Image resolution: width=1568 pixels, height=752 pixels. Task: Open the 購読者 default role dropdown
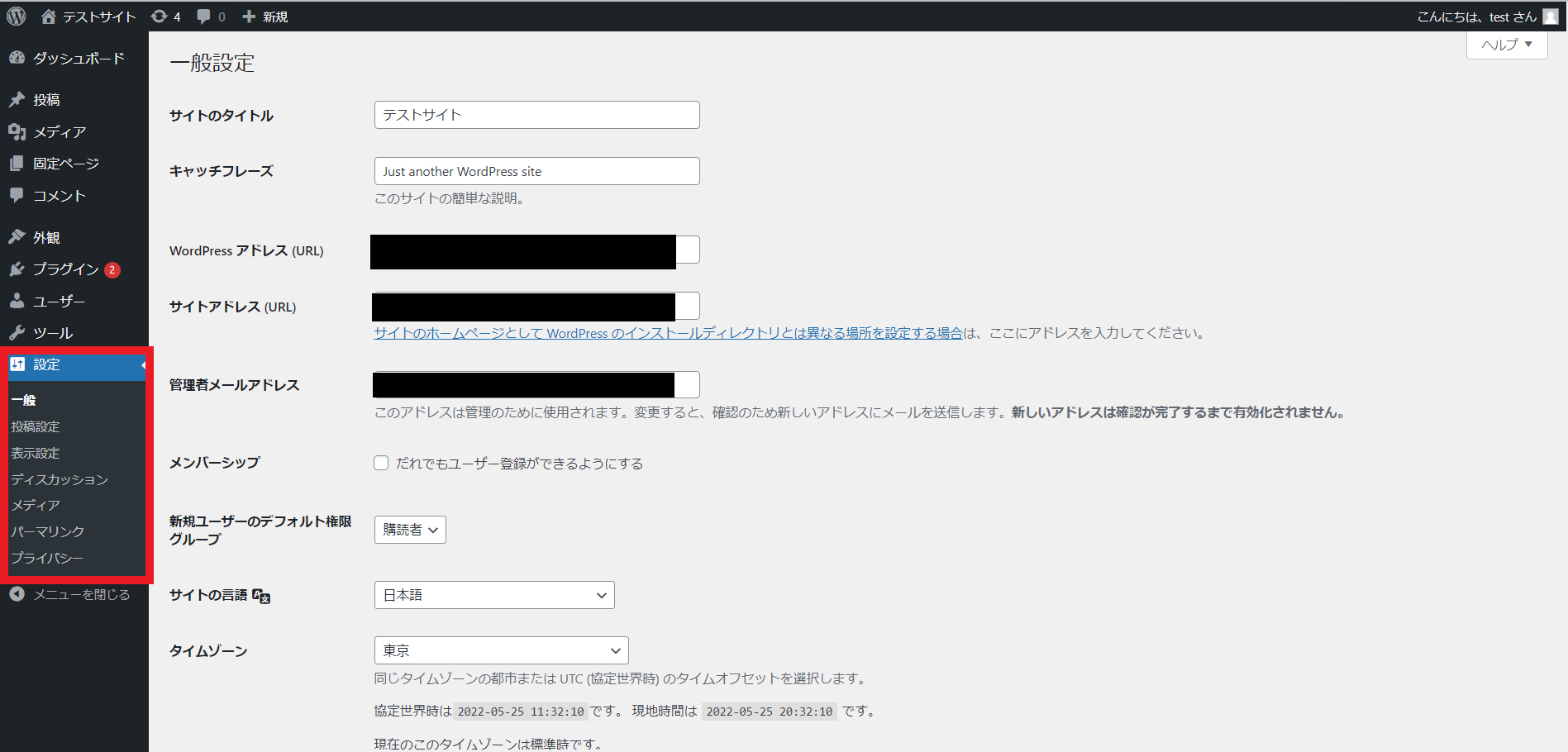click(410, 530)
